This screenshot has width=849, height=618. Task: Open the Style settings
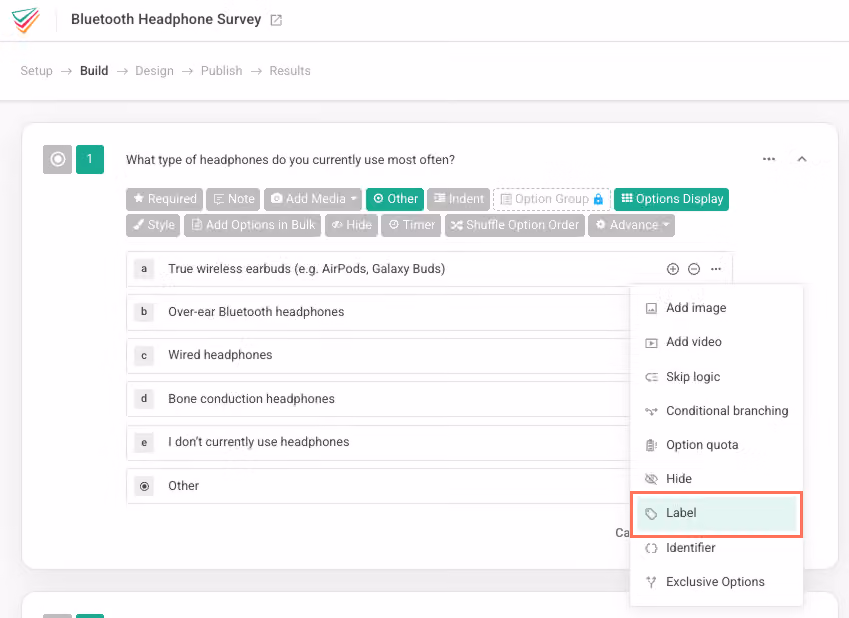coord(153,225)
